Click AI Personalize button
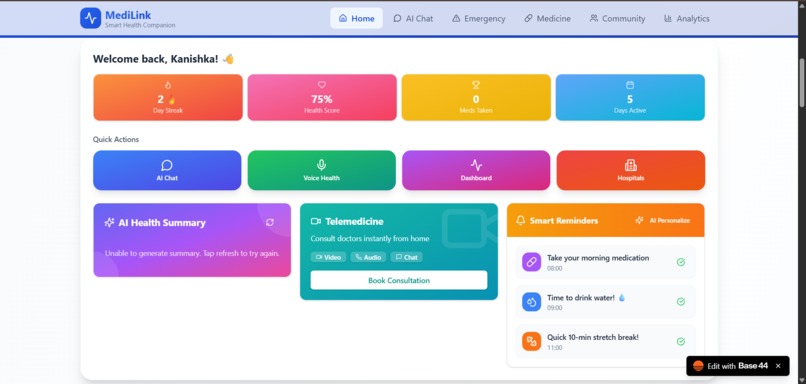This screenshot has width=806, height=384. coord(663,220)
